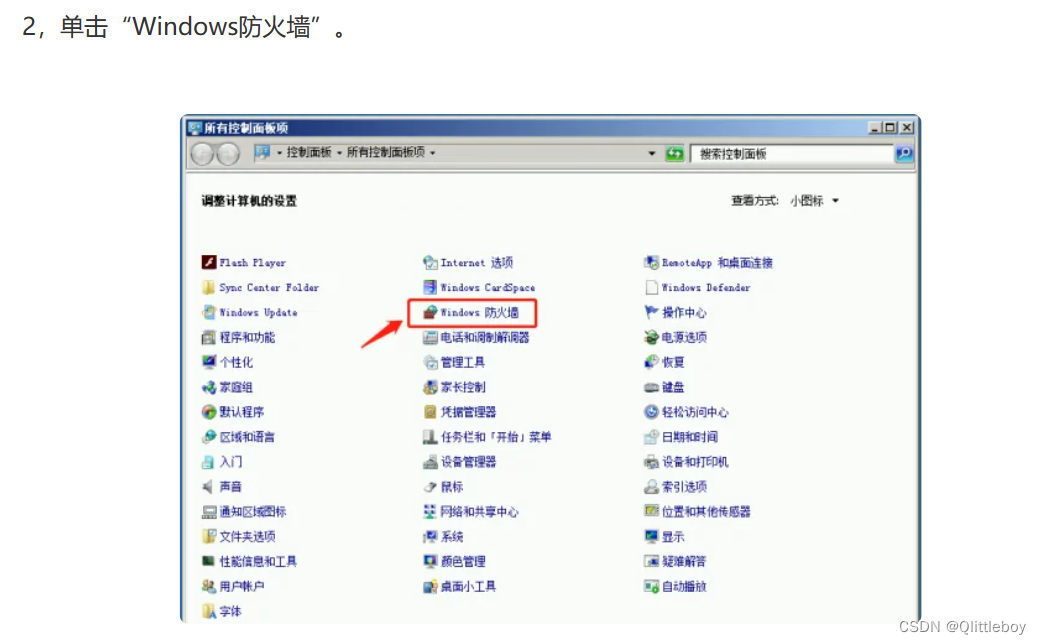The height and width of the screenshot is (644, 1041).
Task: Open the 设备管理器 icon
Action: click(430, 462)
